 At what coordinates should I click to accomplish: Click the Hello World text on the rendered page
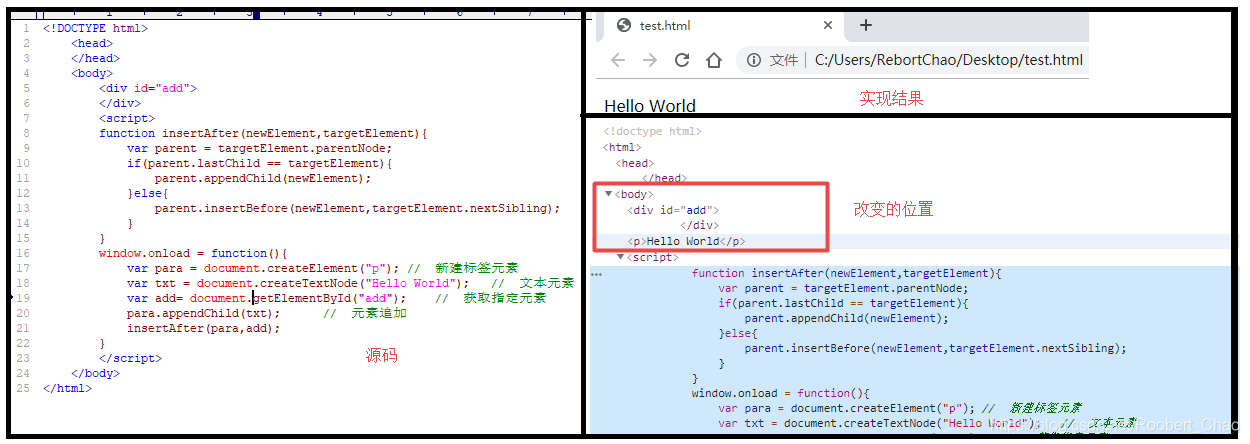pyautogui.click(x=650, y=106)
